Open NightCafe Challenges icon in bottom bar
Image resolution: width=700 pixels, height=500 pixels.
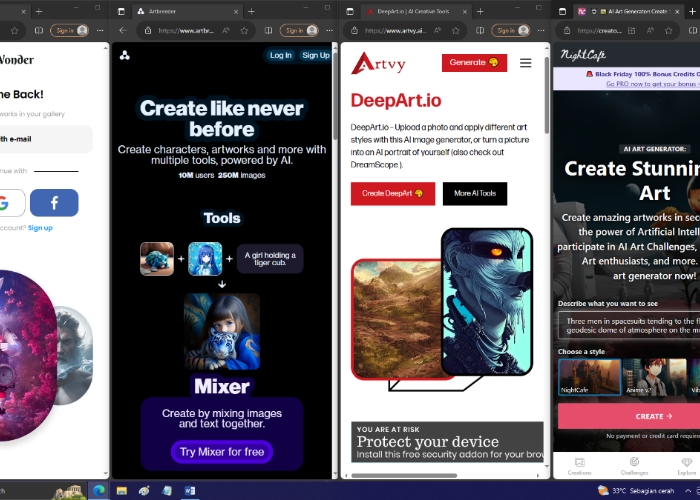[634, 466]
